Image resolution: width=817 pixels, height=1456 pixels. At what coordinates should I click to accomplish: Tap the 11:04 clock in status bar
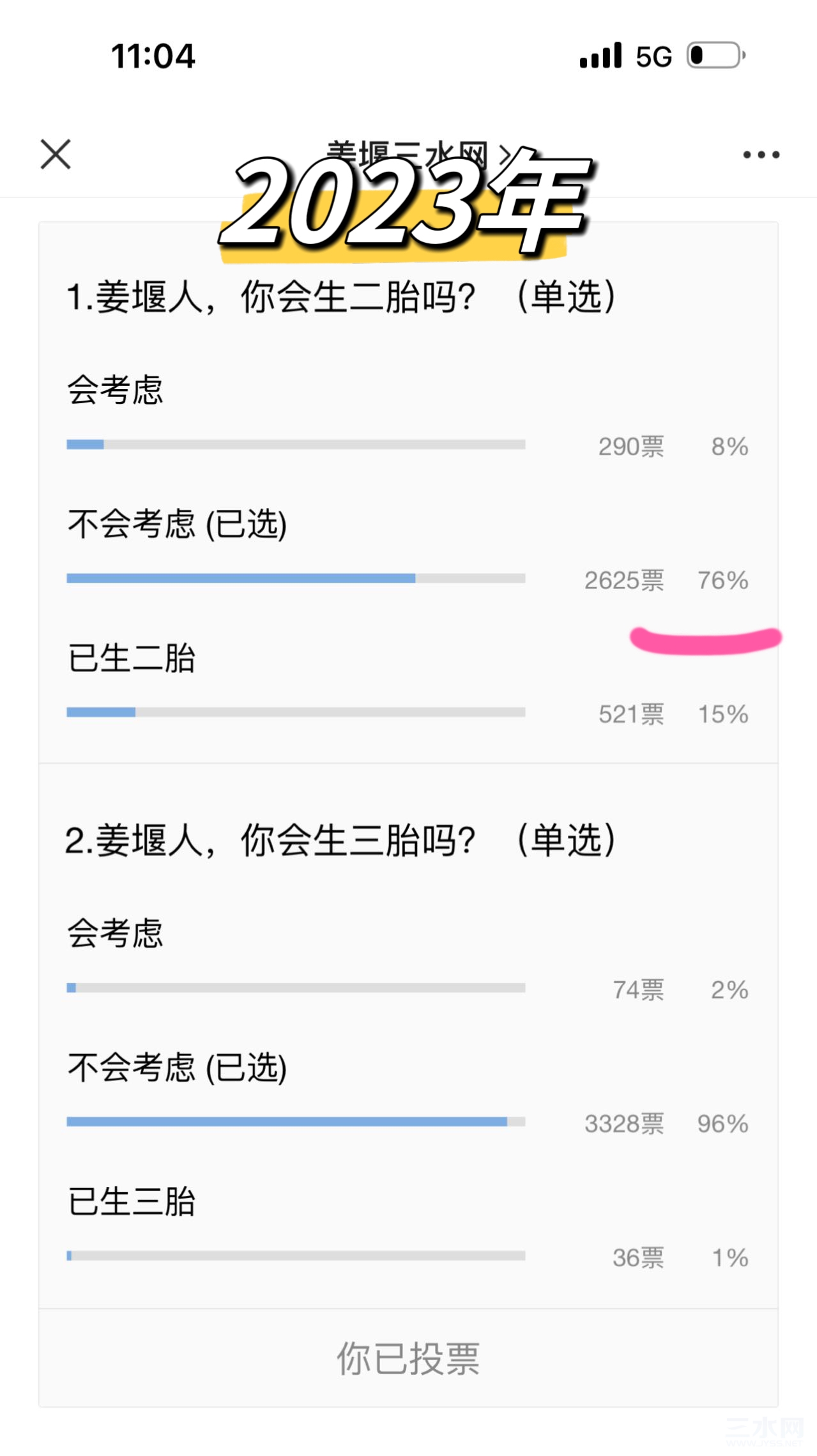153,56
